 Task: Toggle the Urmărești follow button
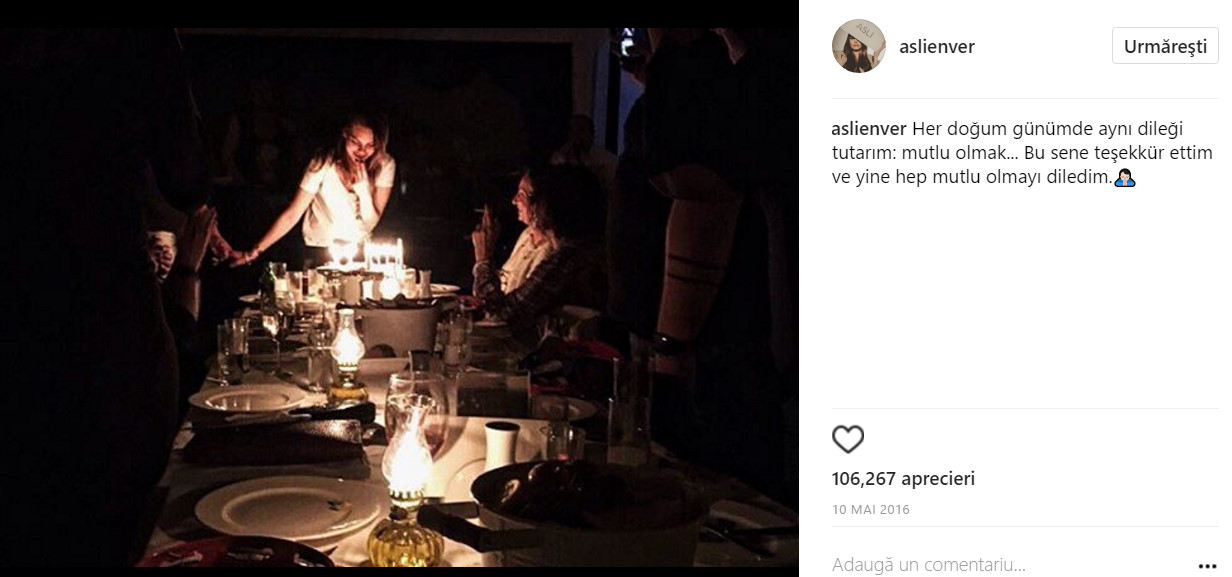[1165, 46]
